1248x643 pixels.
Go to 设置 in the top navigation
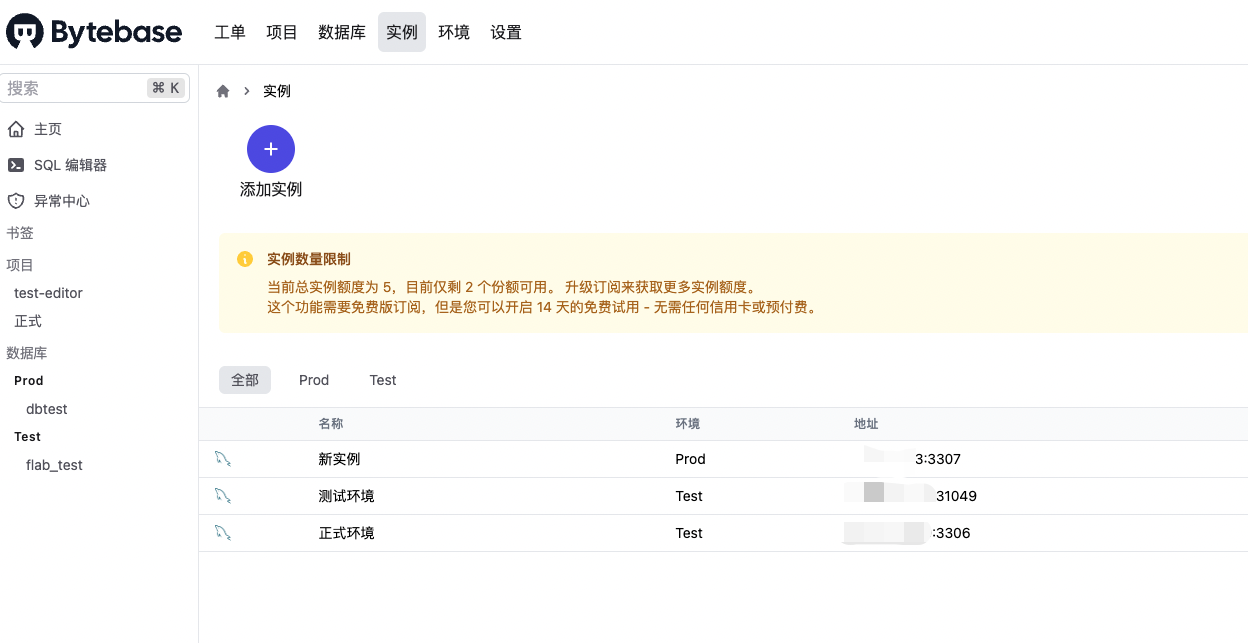pos(506,32)
